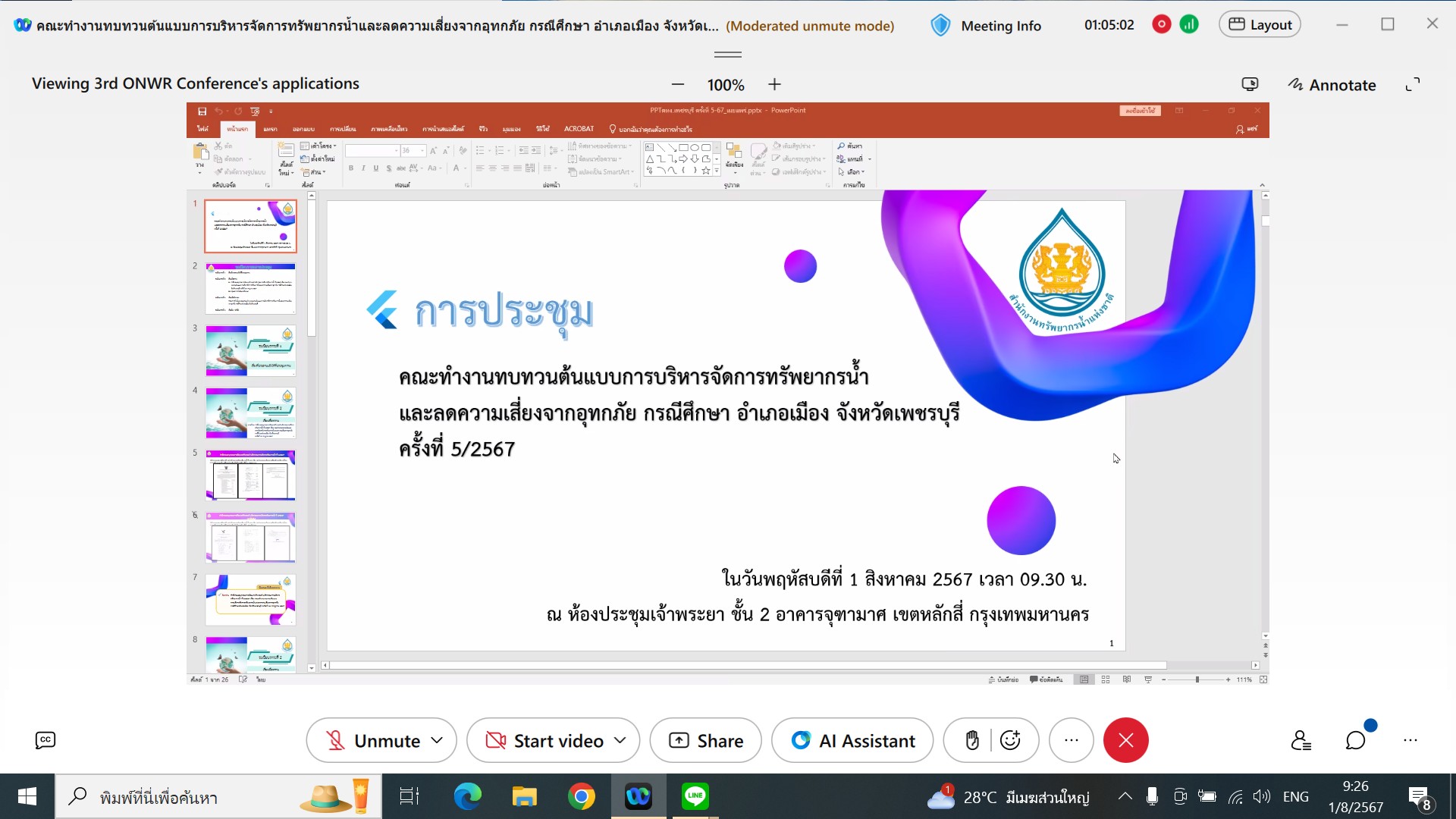The width and height of the screenshot is (1456, 819).
Task: Open Google Chrome from the taskbar
Action: coord(582,796)
